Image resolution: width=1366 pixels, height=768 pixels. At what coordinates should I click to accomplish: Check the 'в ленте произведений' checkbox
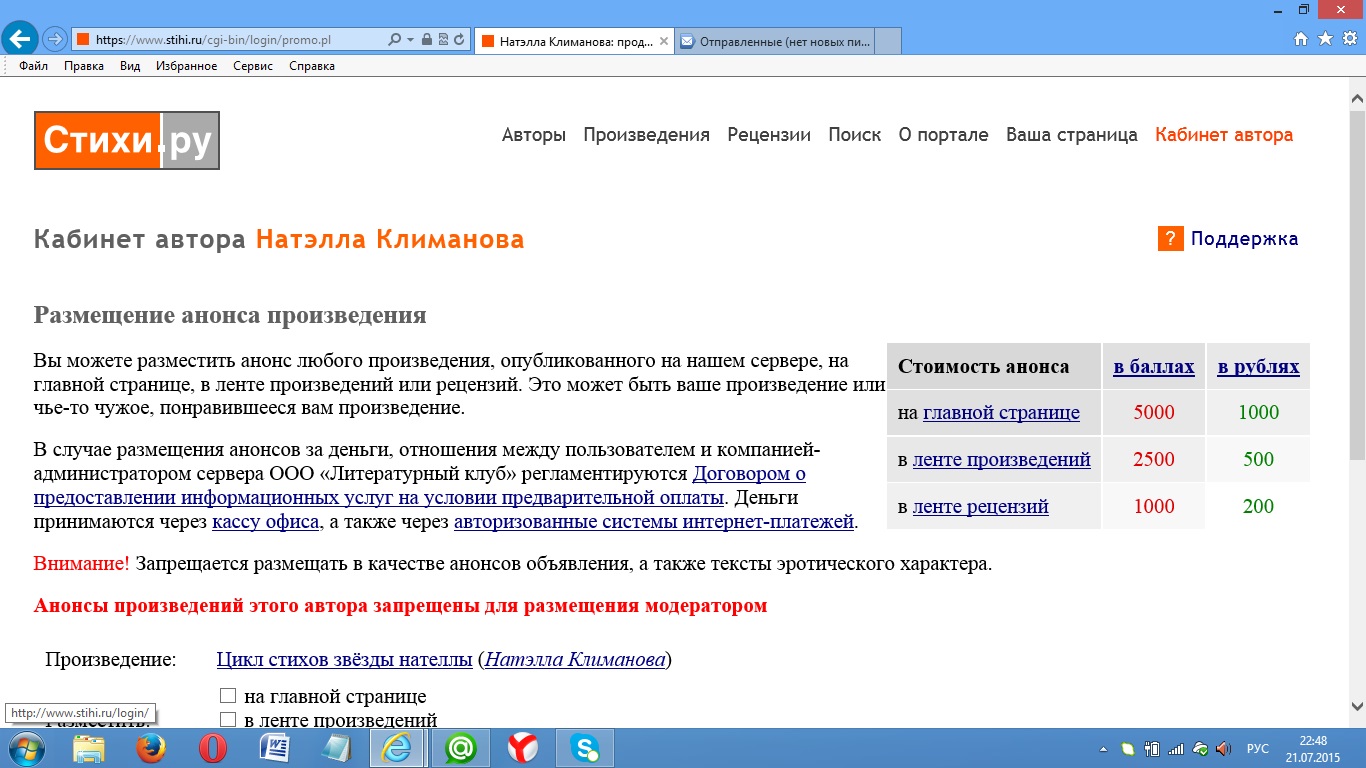click(x=228, y=719)
